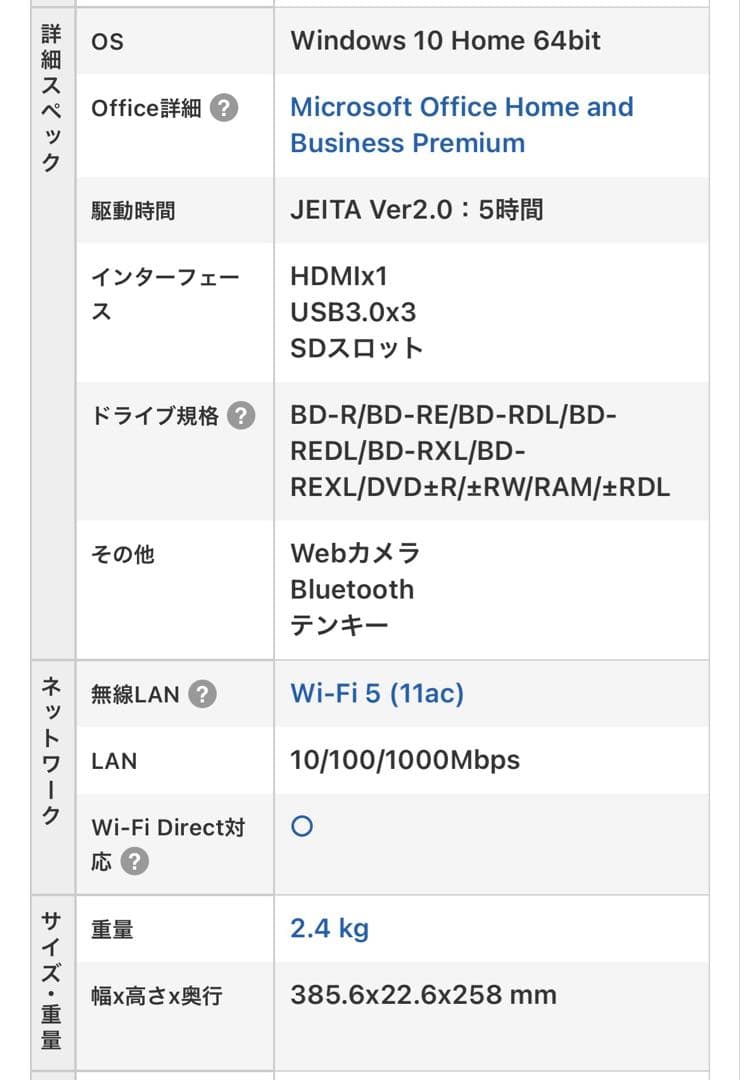Click the LAN speed value 10/100/1000Mbps

(x=404, y=760)
